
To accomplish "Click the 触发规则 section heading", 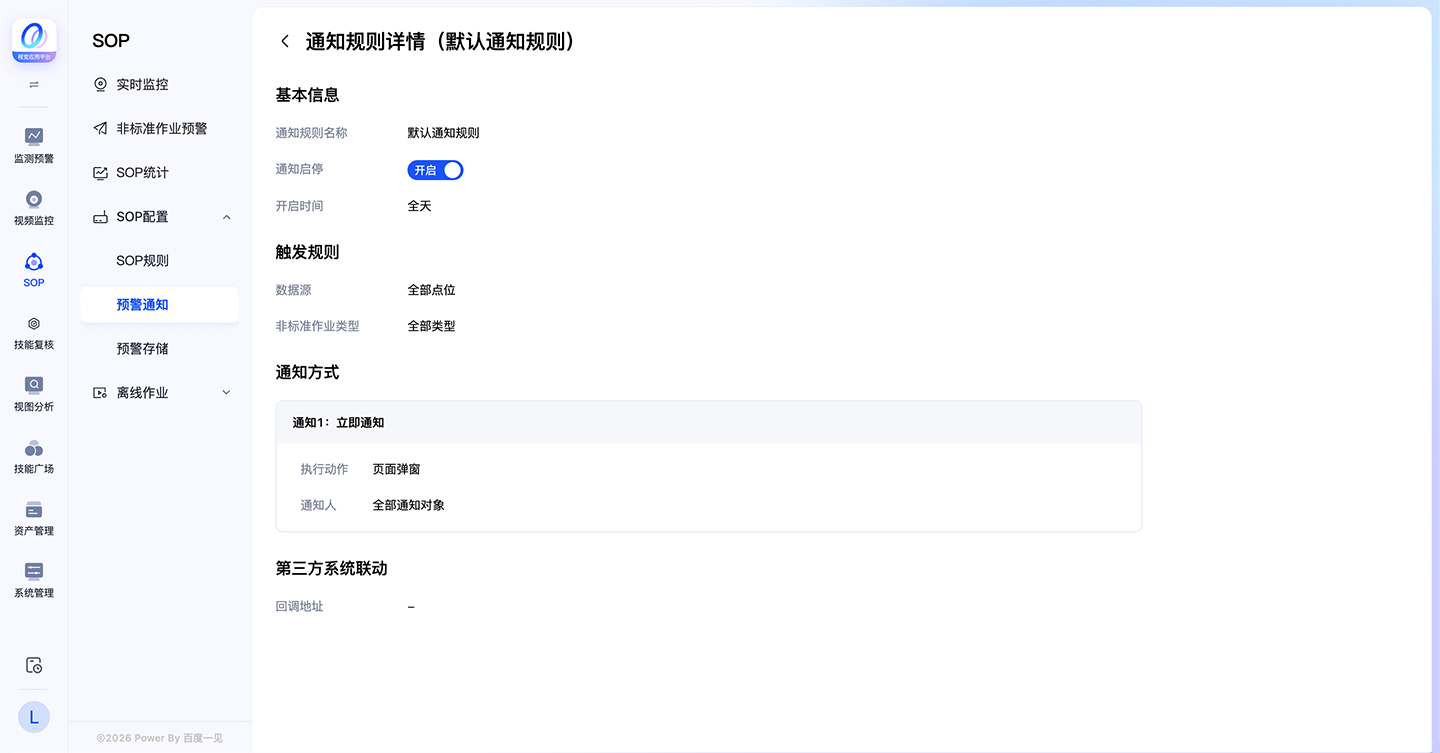I will click(307, 252).
